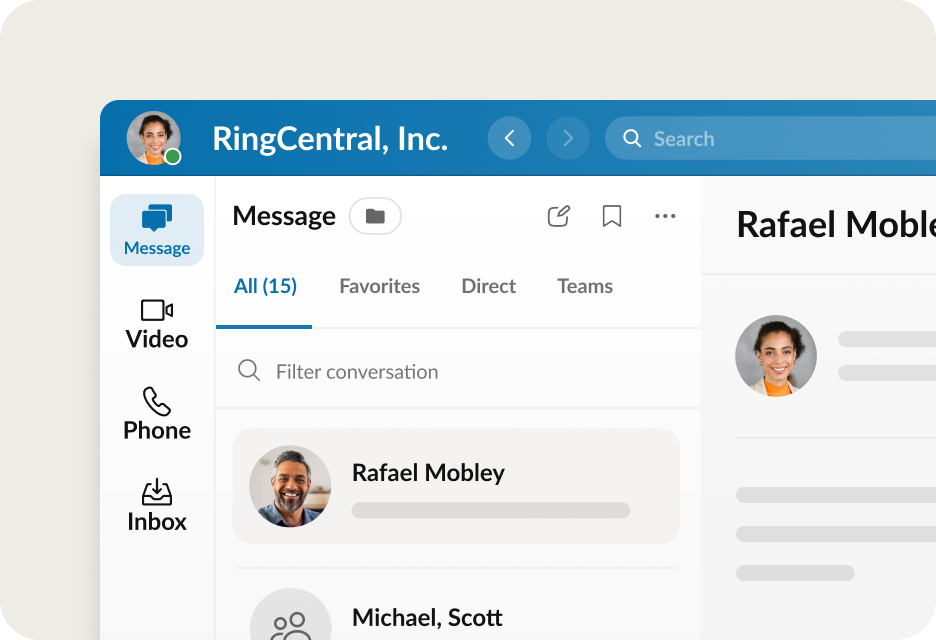Click the search magnifier in top bar

coord(632,138)
